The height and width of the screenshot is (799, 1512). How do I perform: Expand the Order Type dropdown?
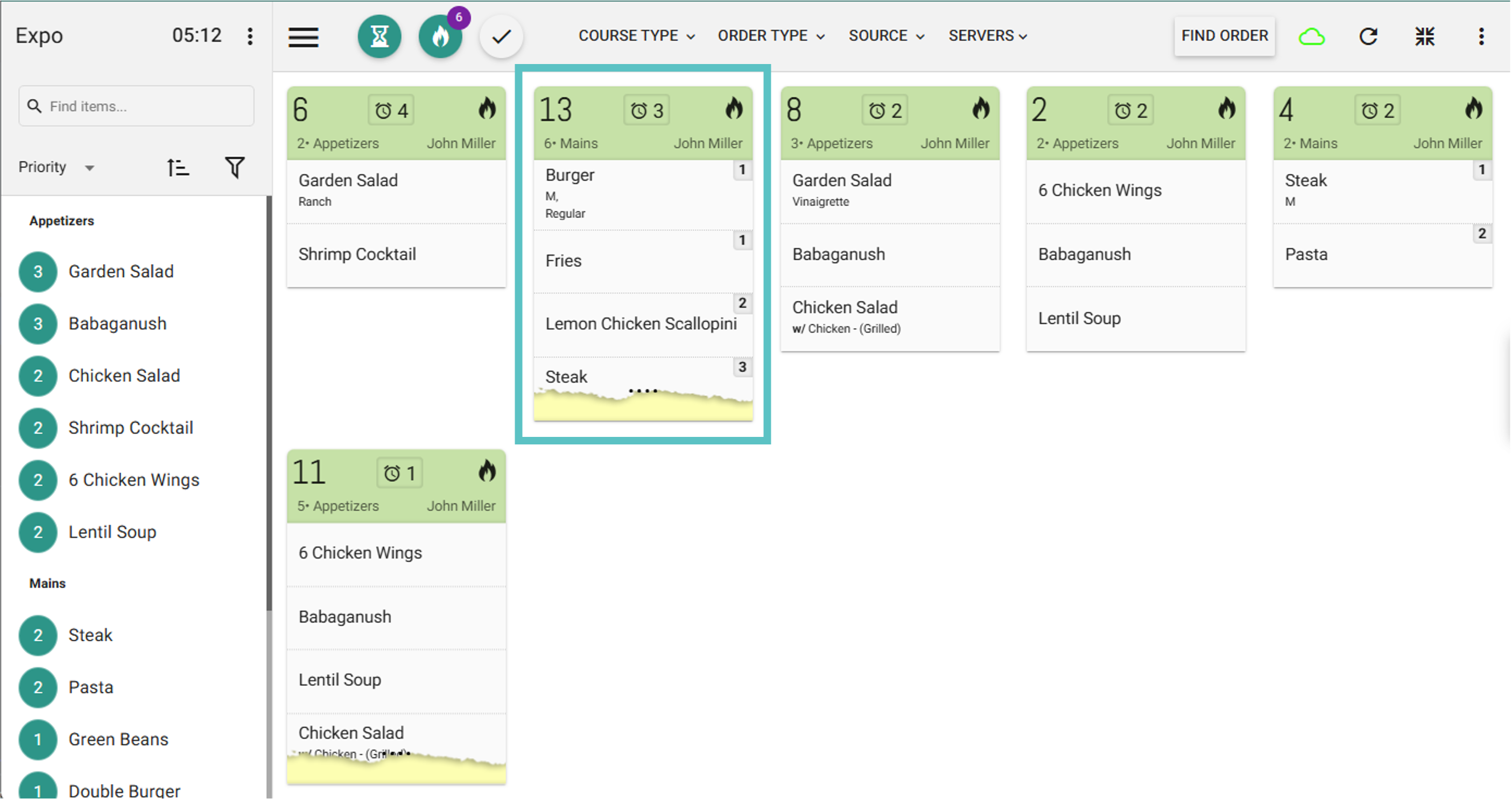pos(771,37)
